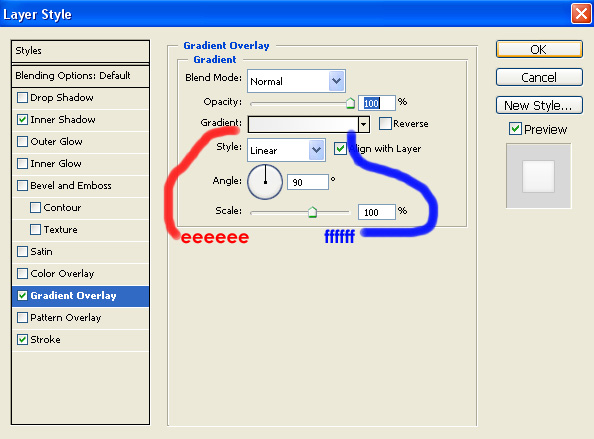Uncheck the Gradient Overlay checkbox
The height and width of the screenshot is (439, 594).
pyautogui.click(x=22, y=295)
